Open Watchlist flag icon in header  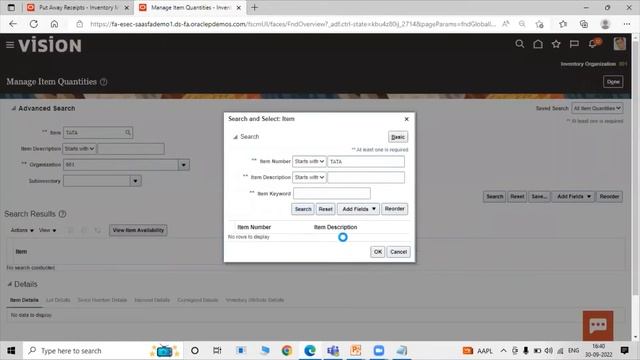click(x=574, y=44)
